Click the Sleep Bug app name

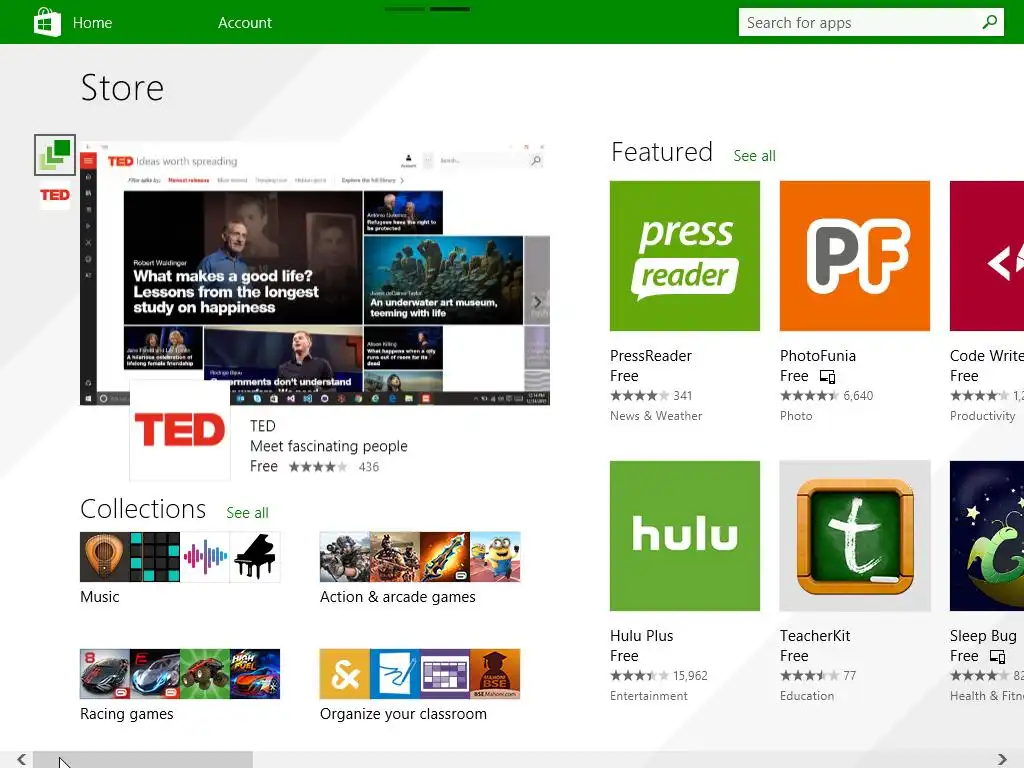[x=983, y=636]
